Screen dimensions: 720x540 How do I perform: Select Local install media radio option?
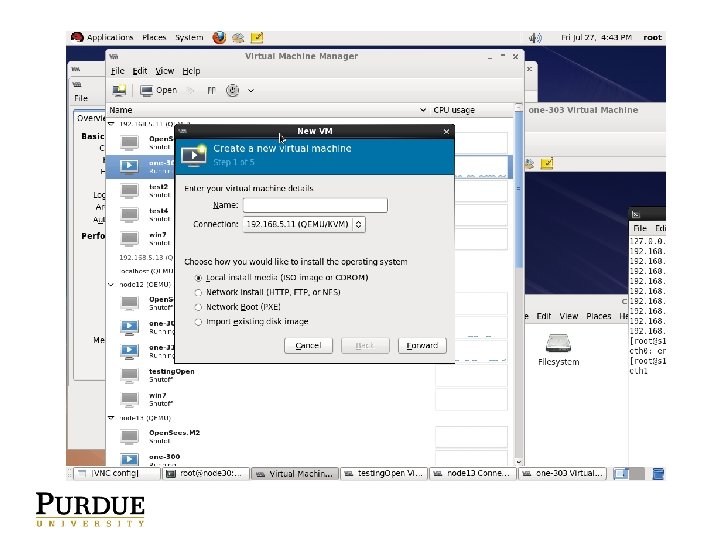click(198, 278)
